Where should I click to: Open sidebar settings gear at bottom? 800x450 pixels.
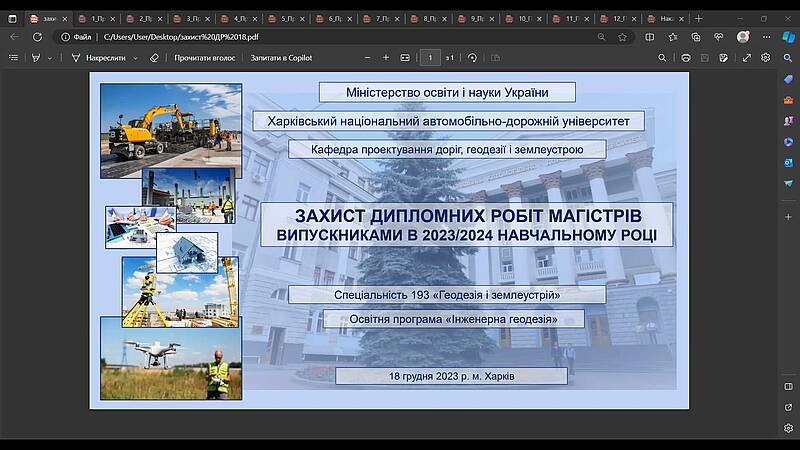click(x=788, y=428)
